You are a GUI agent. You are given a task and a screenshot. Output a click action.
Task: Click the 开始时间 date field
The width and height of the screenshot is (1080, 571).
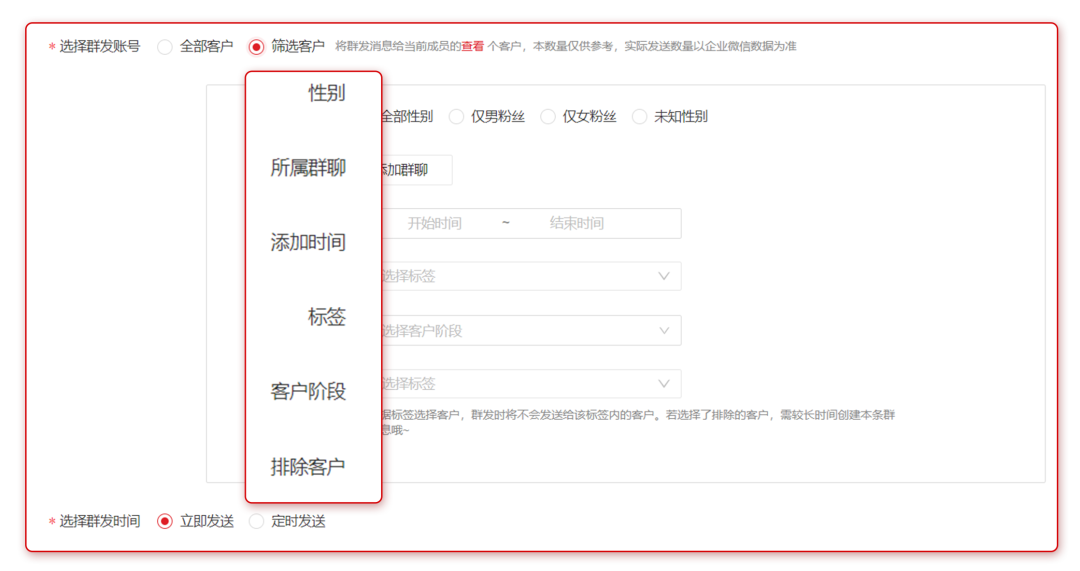tap(435, 223)
